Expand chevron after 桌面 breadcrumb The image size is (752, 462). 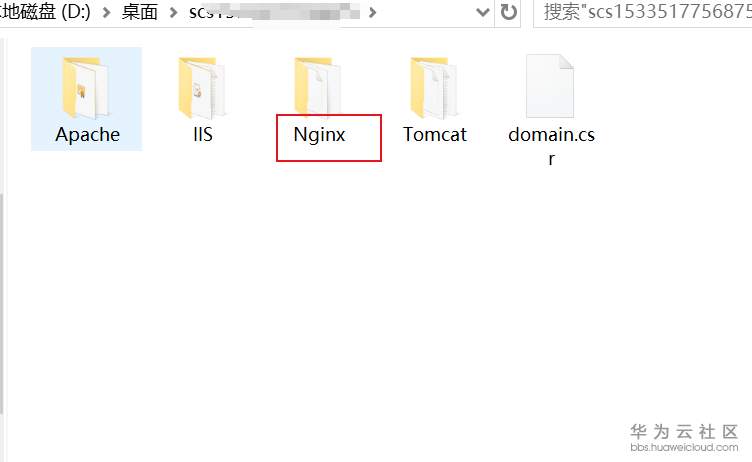point(173,12)
